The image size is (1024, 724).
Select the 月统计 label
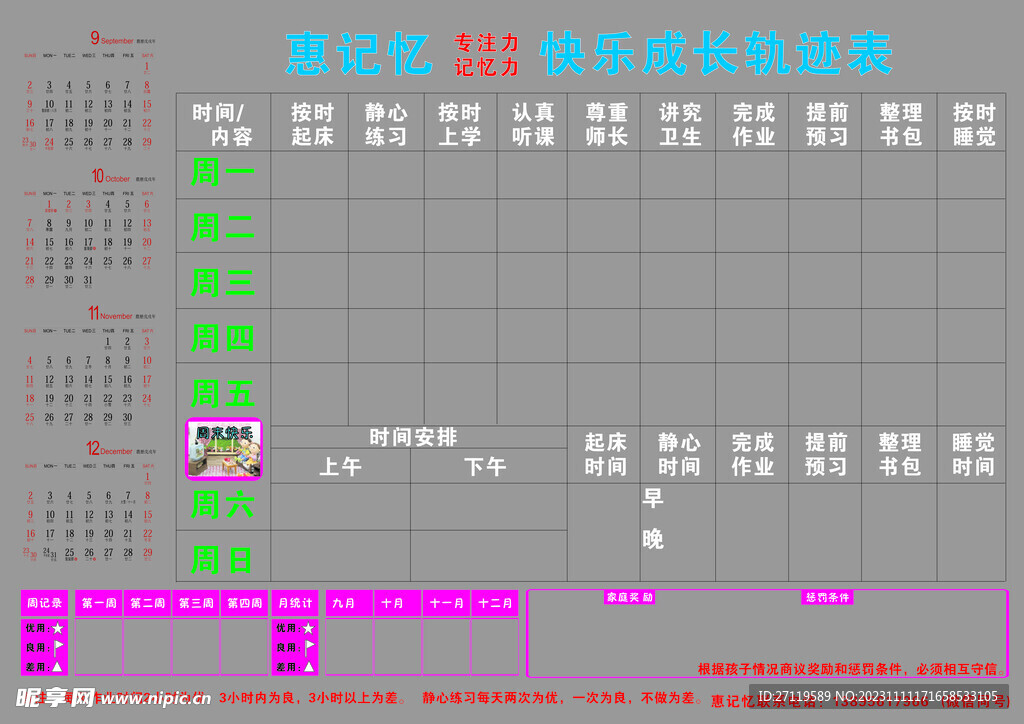pyautogui.click(x=295, y=603)
